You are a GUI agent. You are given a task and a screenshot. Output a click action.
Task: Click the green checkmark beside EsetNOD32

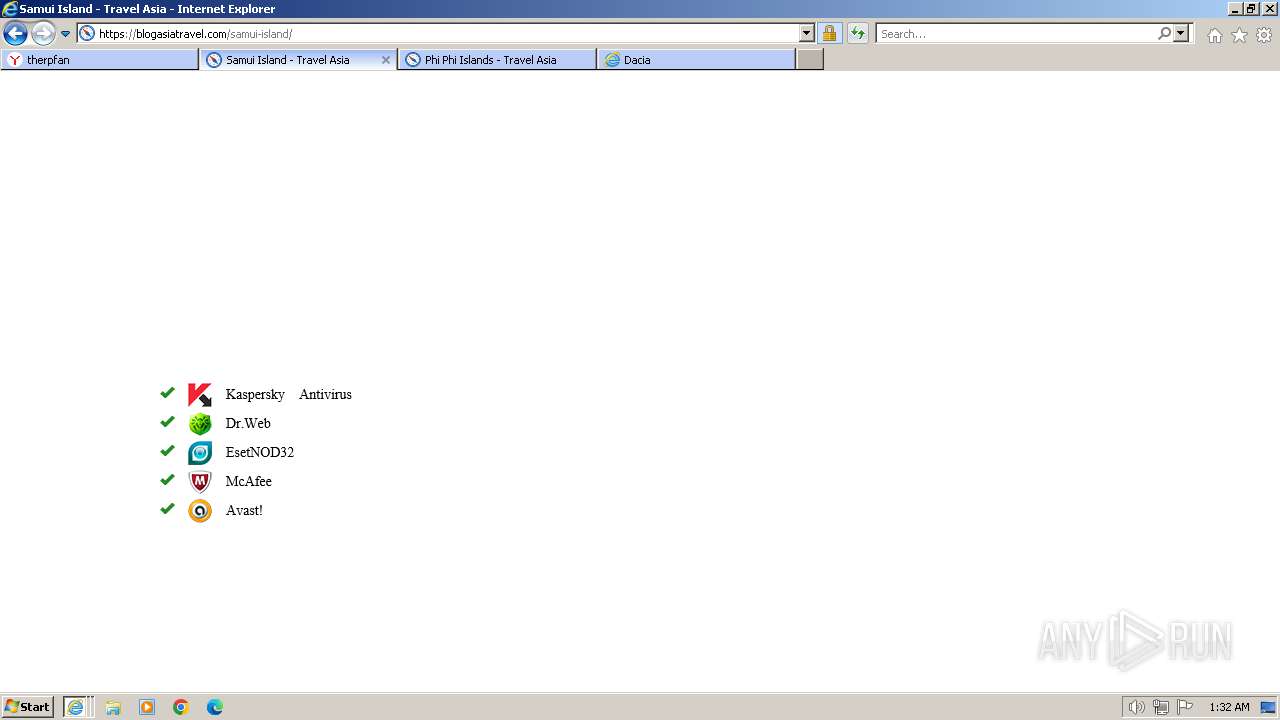click(x=167, y=450)
